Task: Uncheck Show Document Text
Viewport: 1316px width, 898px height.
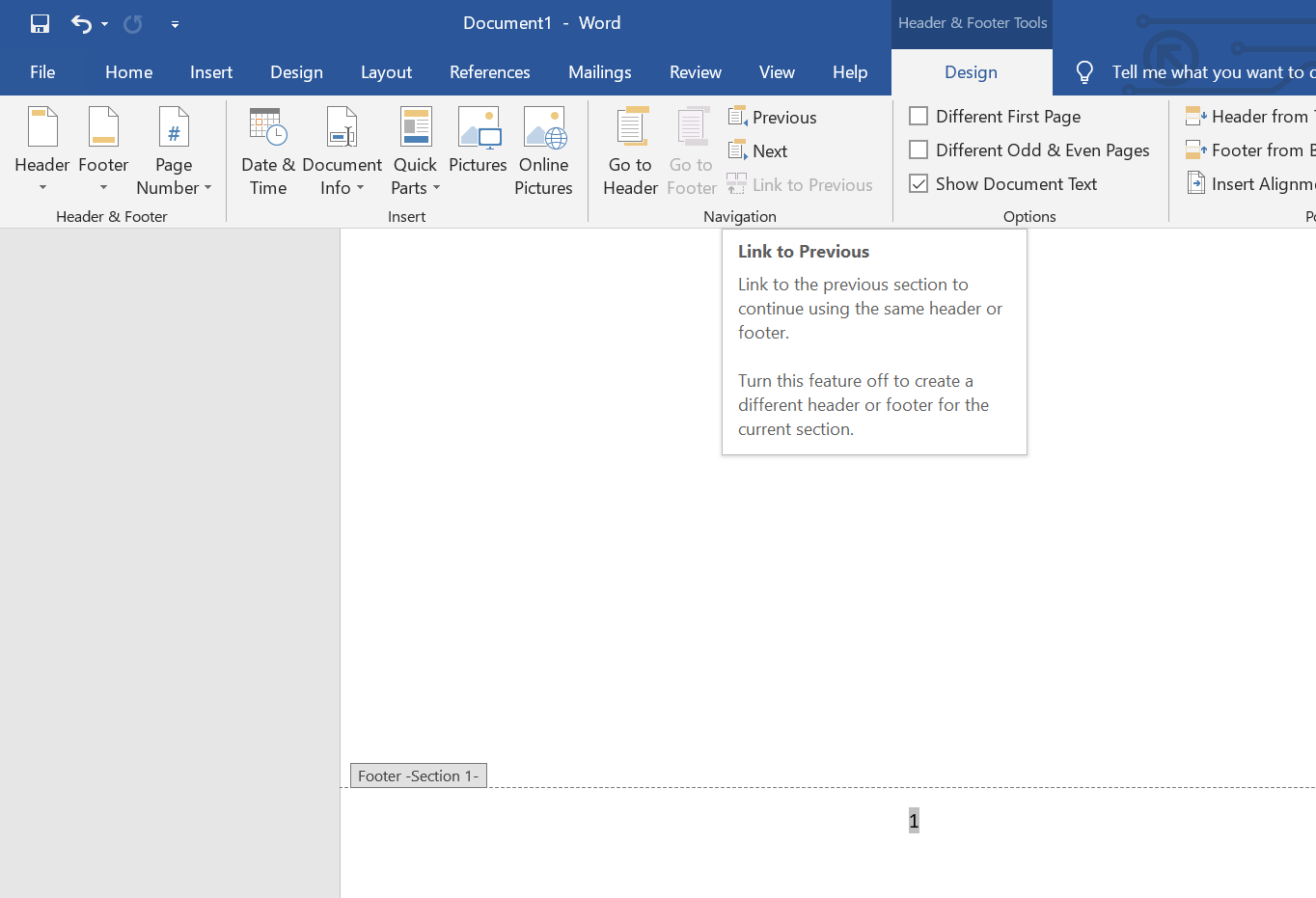Action: click(x=918, y=183)
